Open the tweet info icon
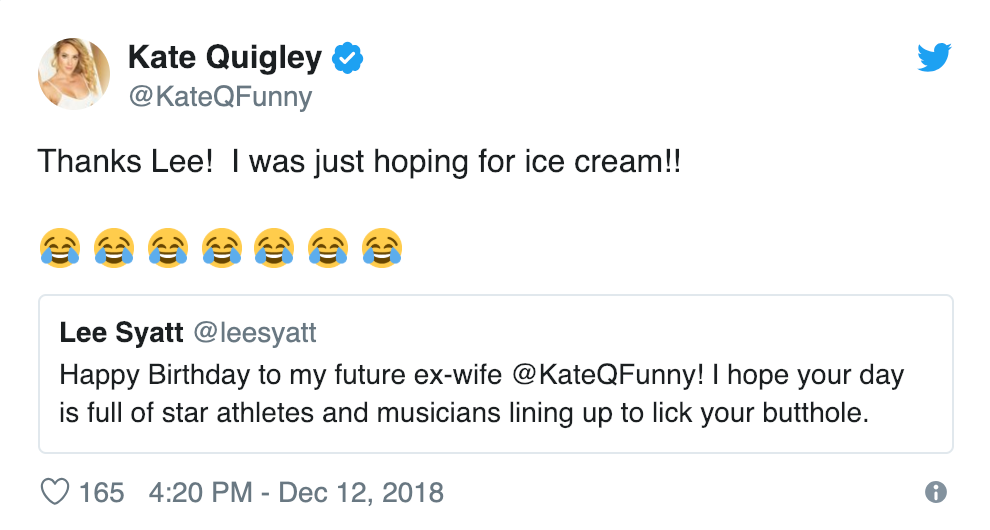990x530 pixels. point(936,492)
